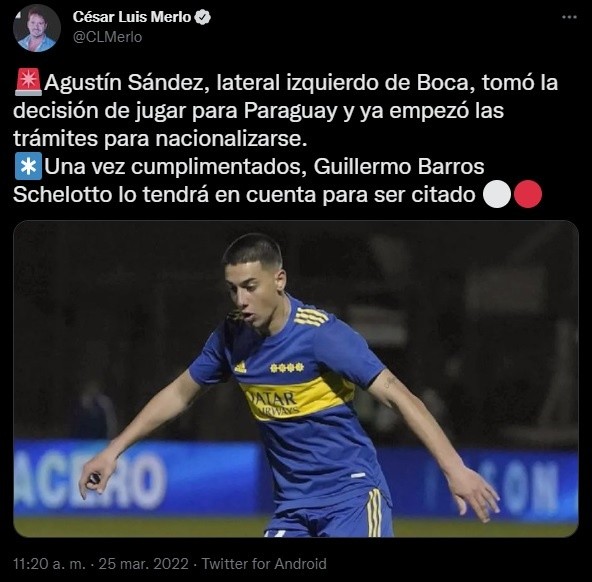
Task: Click the 25 mar. 2022 date
Action: click(143, 564)
